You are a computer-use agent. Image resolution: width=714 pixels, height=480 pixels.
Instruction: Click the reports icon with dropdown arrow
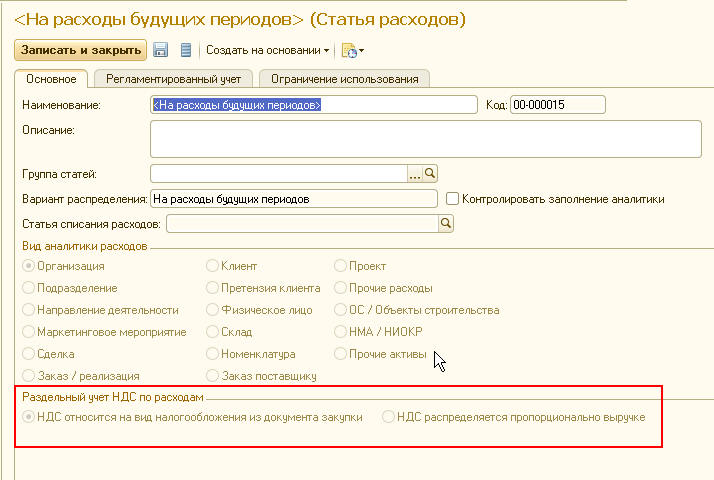[x=353, y=51]
